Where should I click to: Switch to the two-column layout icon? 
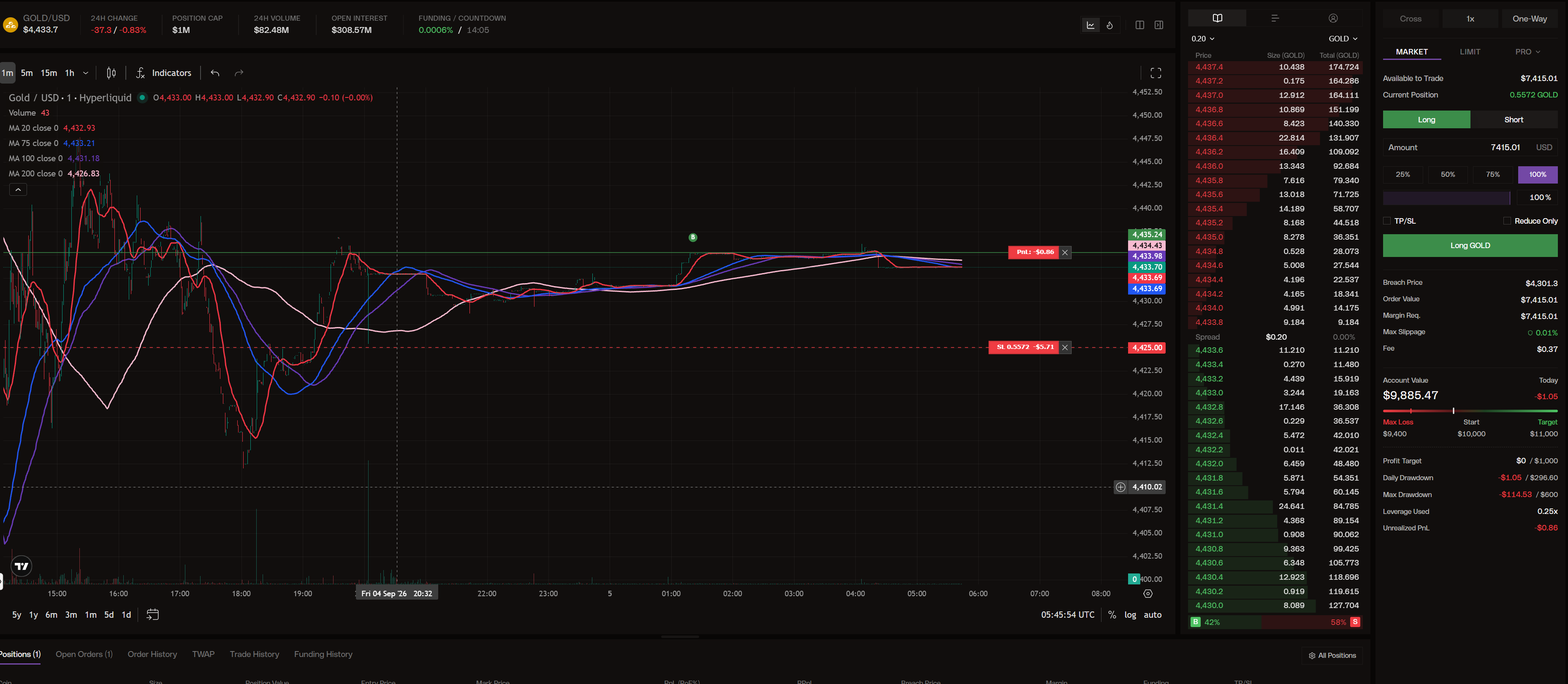pos(1139,25)
